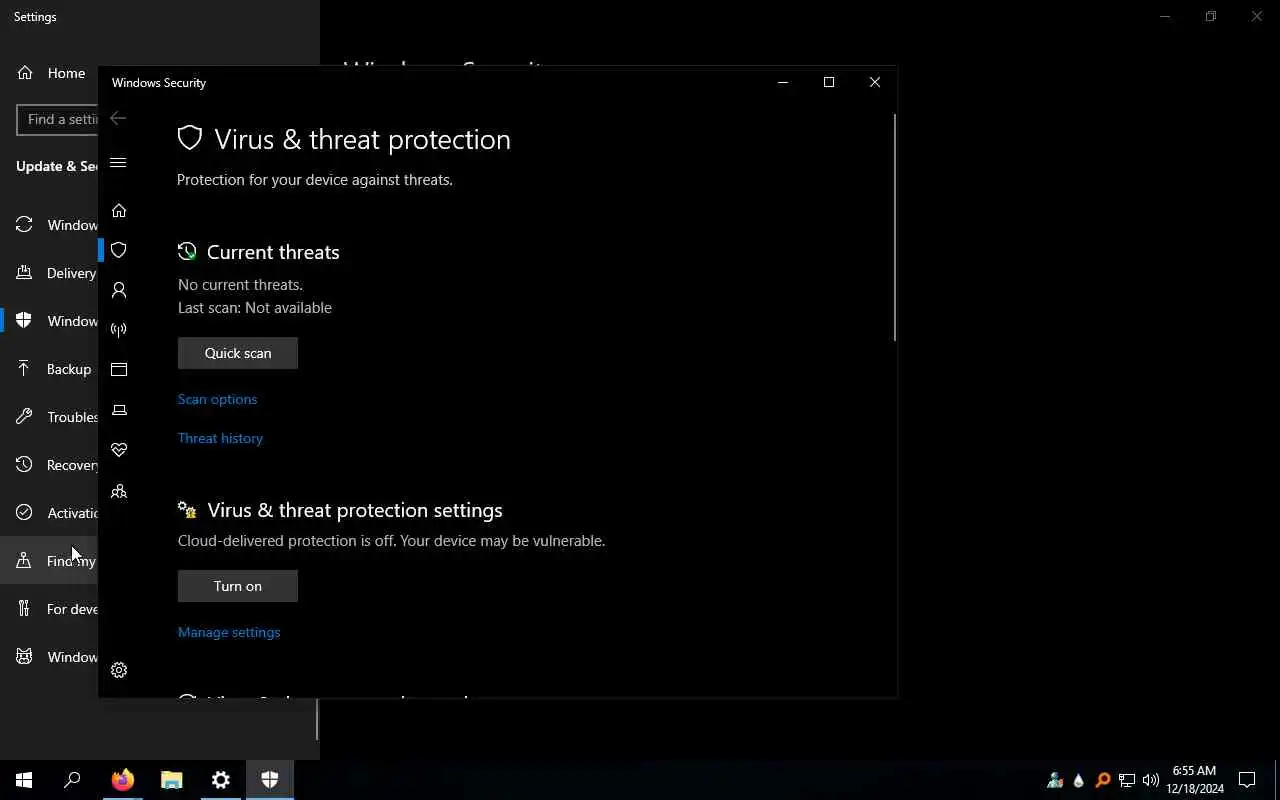This screenshot has width=1280, height=800.
Task: Open App & browser control icon
Action: click(x=119, y=370)
